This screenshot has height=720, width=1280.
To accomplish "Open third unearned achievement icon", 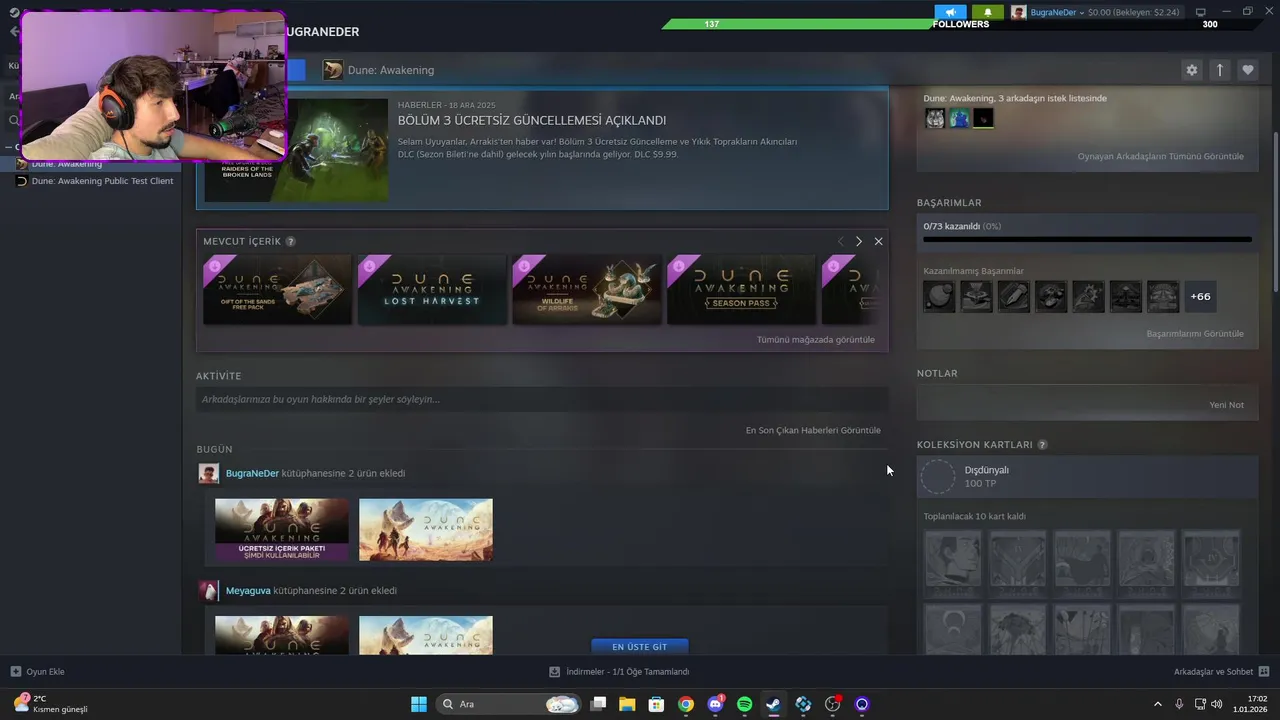I will pyautogui.click(x=1014, y=296).
